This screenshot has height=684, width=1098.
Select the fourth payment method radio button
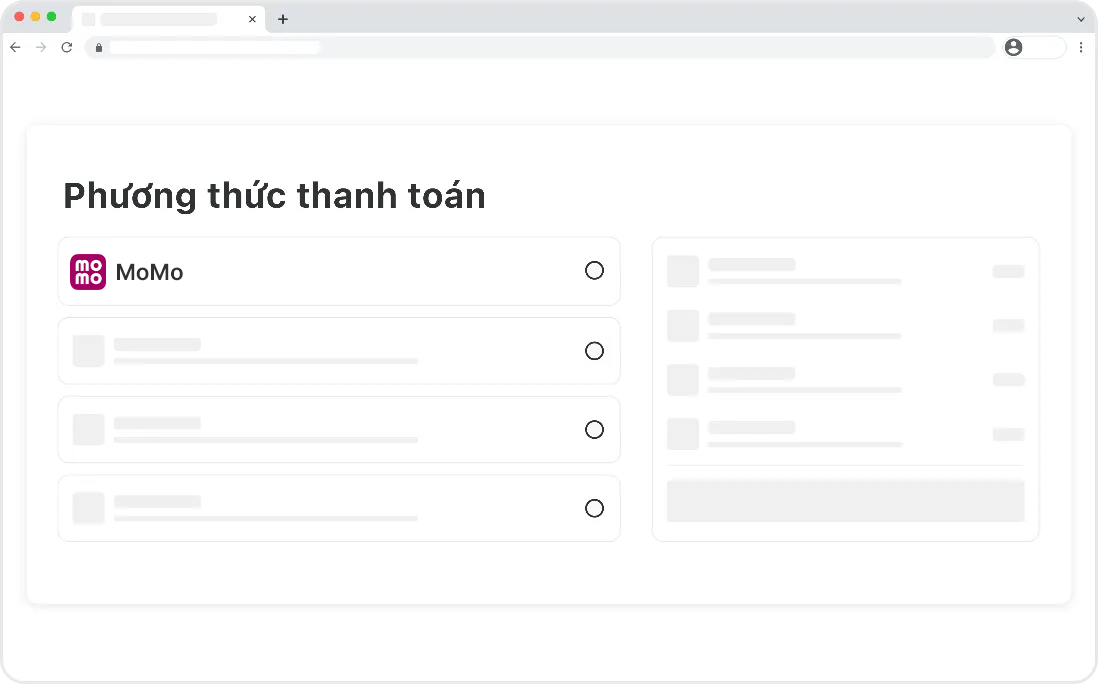[x=594, y=509]
